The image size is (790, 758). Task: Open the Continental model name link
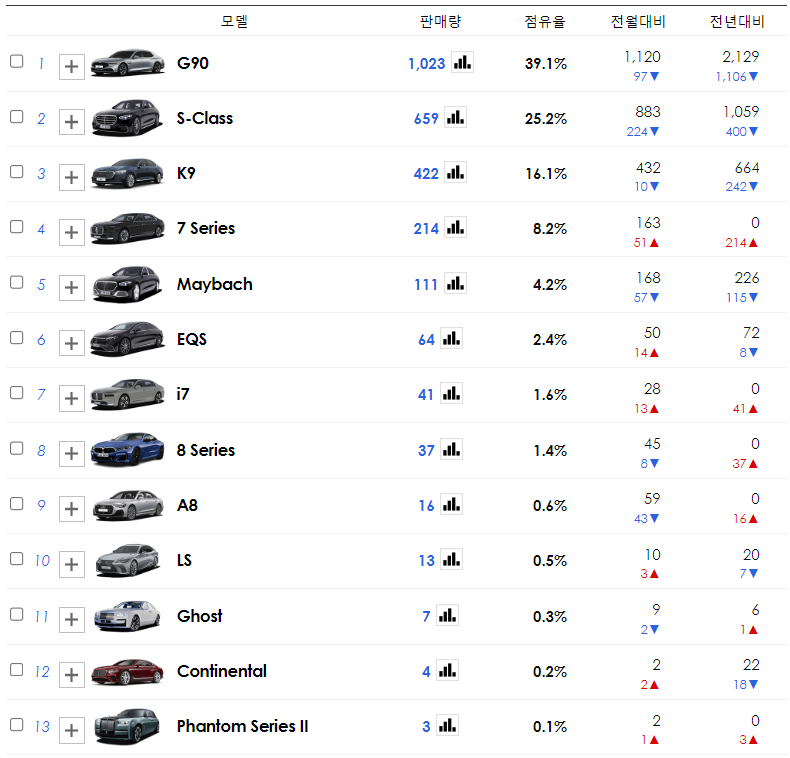[x=222, y=671]
